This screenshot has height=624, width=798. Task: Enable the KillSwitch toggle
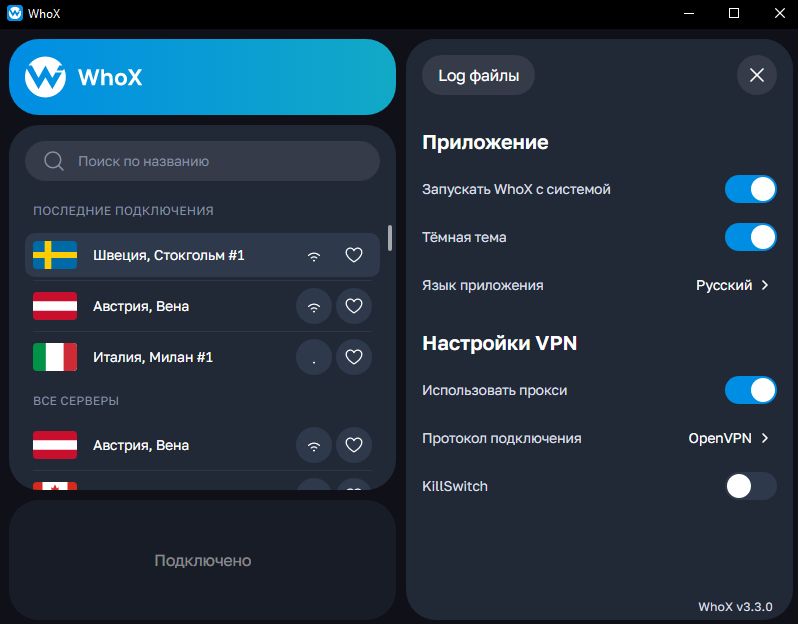click(751, 487)
